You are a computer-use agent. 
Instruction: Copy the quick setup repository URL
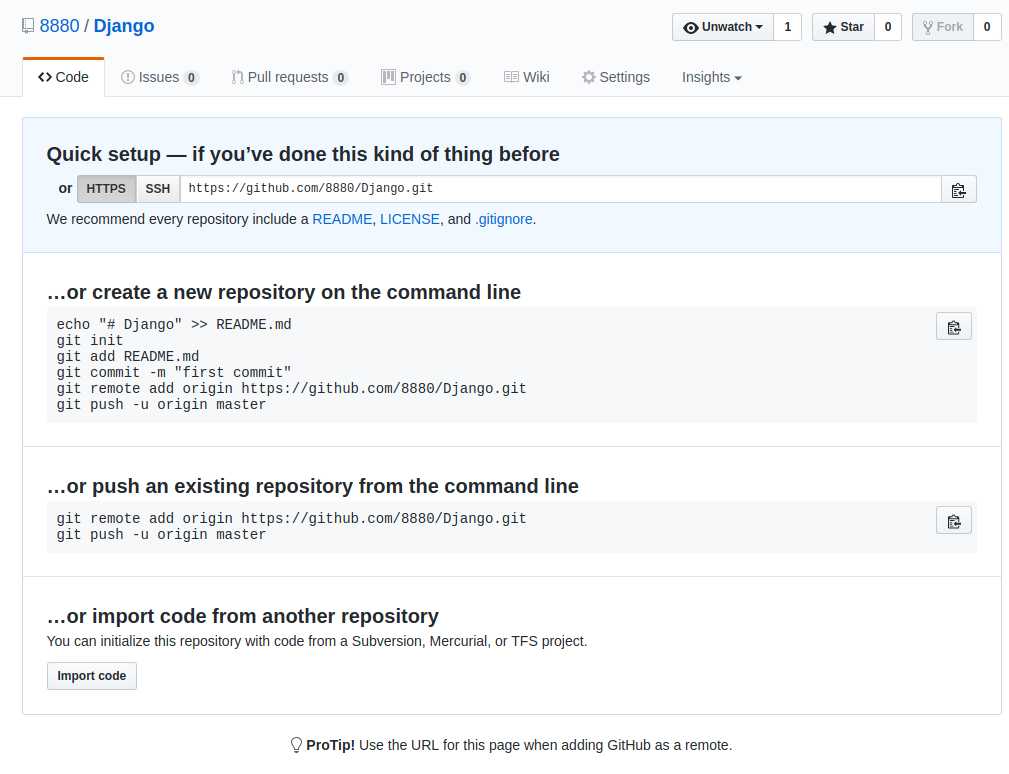958,189
